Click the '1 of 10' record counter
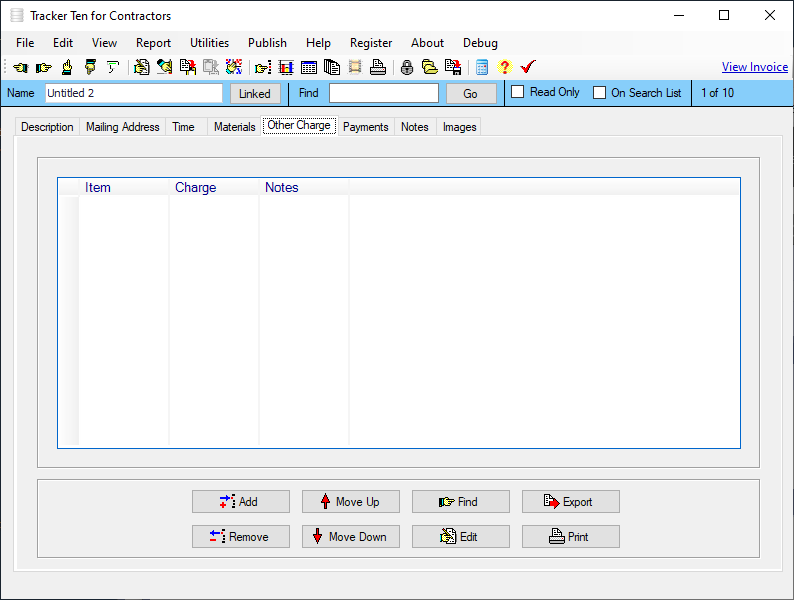 (718, 93)
